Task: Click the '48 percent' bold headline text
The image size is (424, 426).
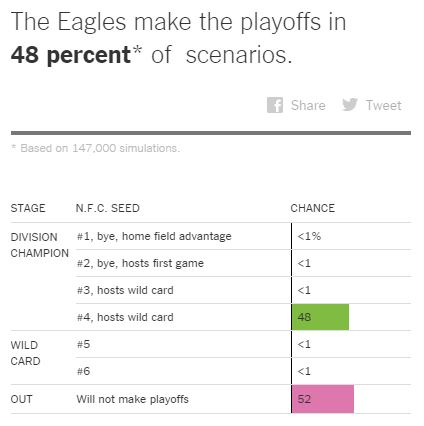Action: click(x=71, y=56)
